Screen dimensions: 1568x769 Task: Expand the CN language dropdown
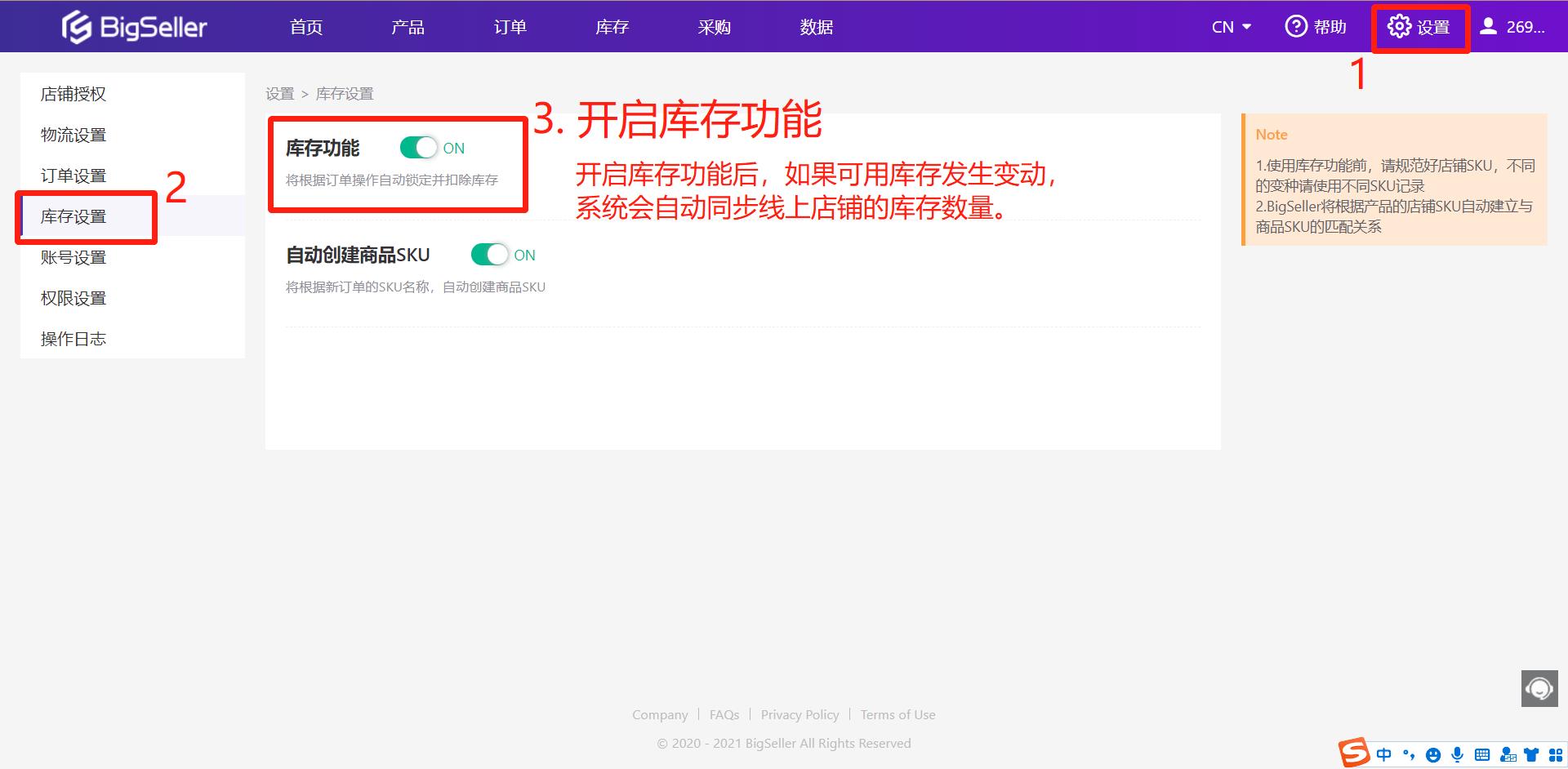[x=1230, y=26]
